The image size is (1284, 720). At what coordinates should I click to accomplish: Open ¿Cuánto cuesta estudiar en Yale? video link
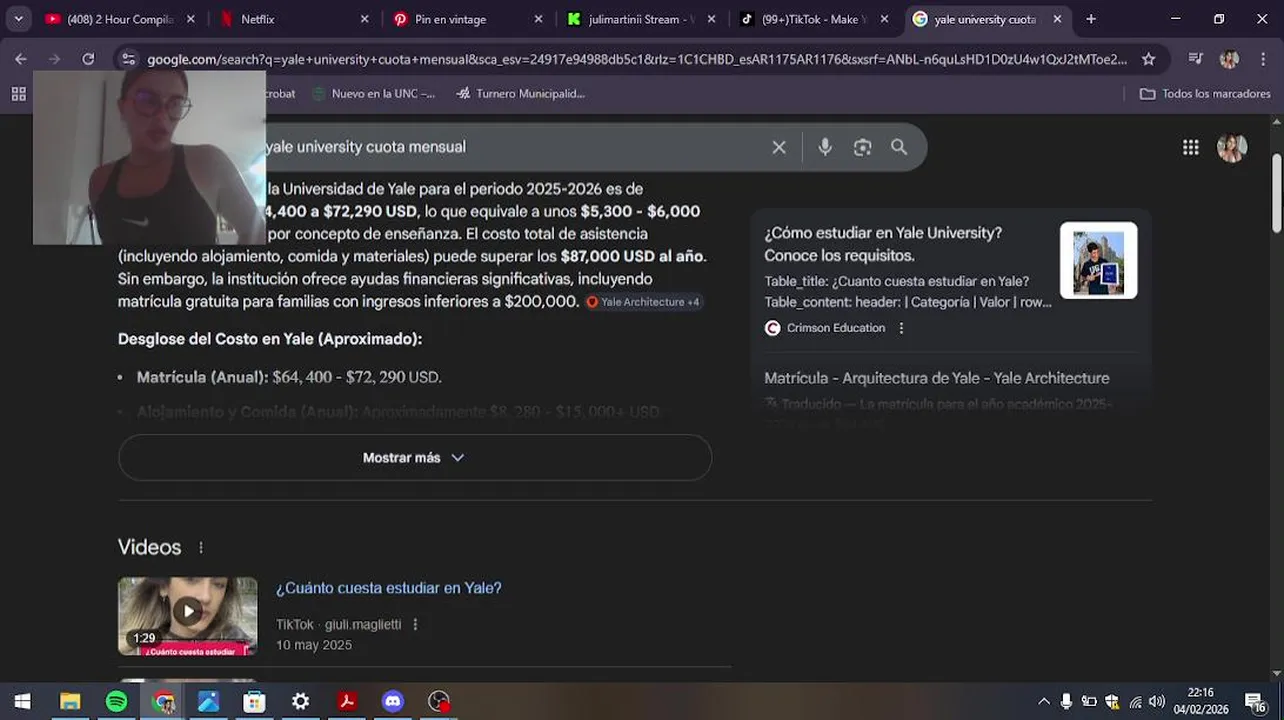[388, 588]
